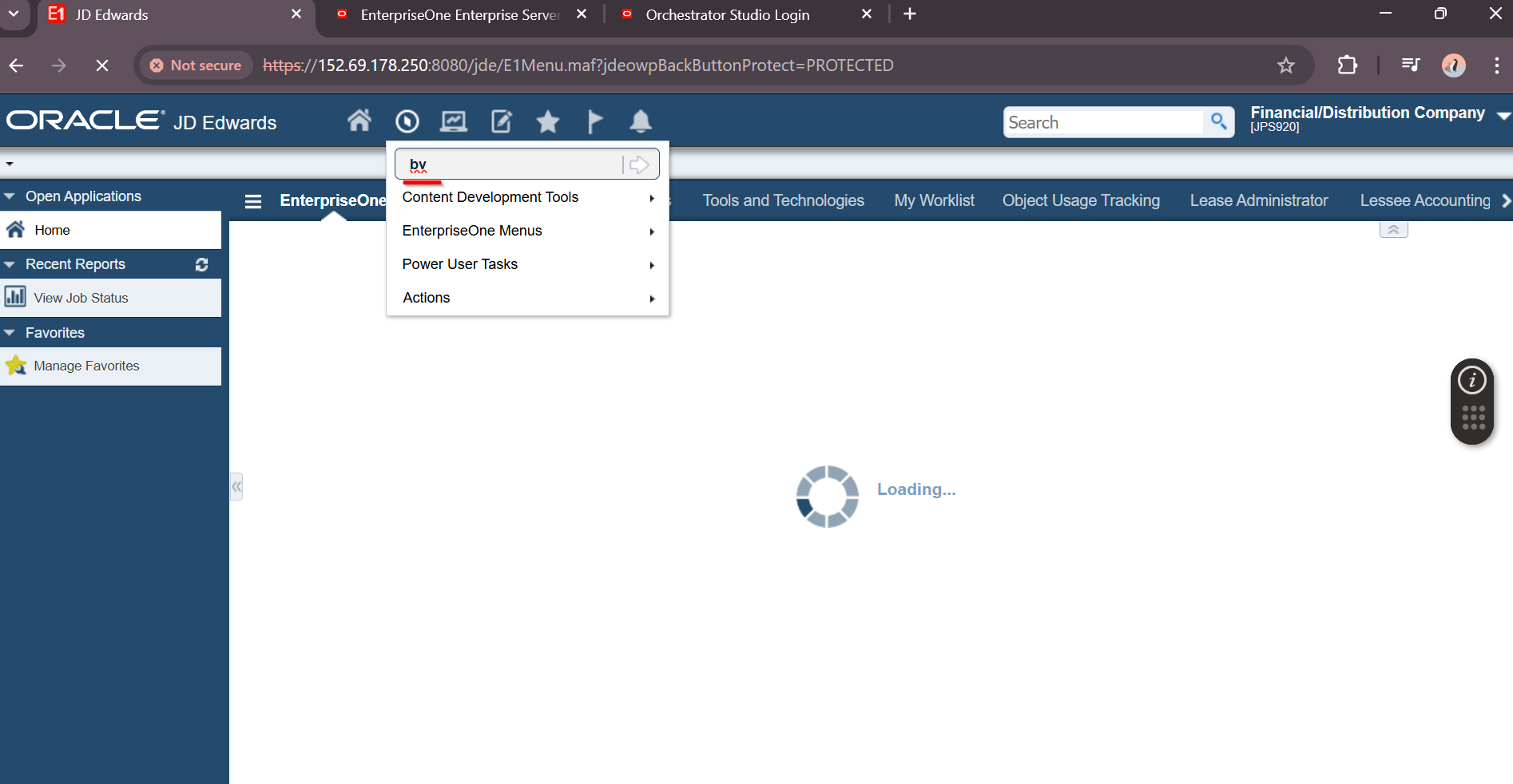Open View Job Status link
This screenshot has width=1513, height=784.
[81, 298]
